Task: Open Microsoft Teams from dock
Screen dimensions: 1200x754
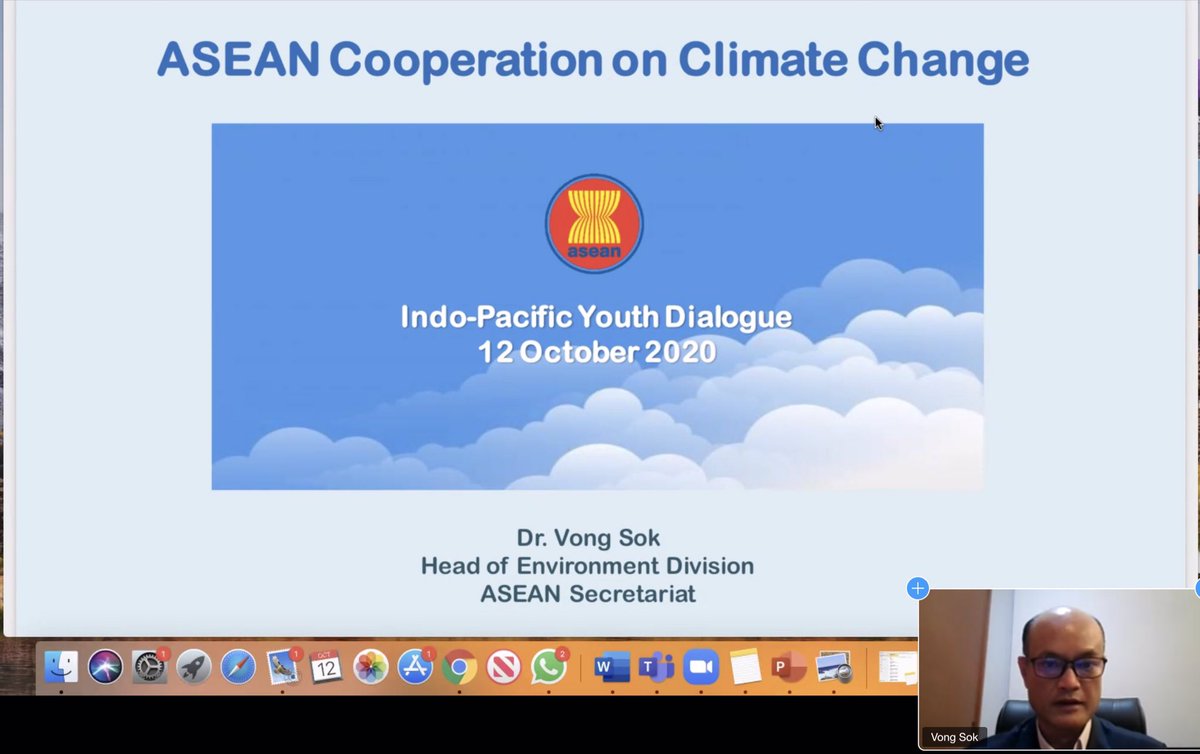Action: click(657, 666)
